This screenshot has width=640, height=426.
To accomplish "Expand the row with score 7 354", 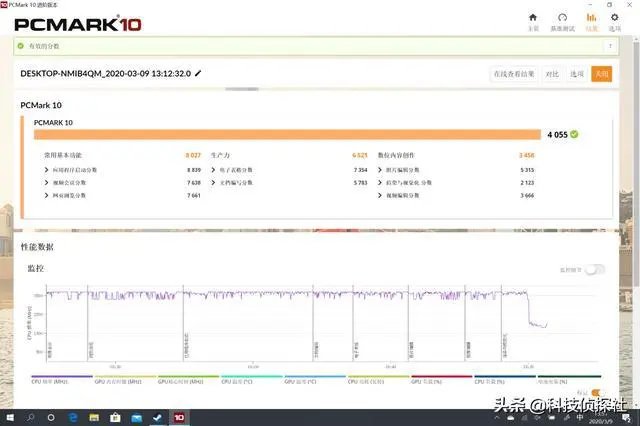I will pyautogui.click(x=213, y=170).
